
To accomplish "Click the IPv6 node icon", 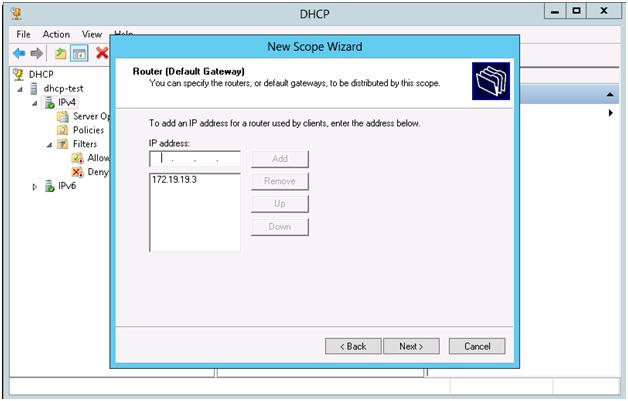I will click(50, 186).
